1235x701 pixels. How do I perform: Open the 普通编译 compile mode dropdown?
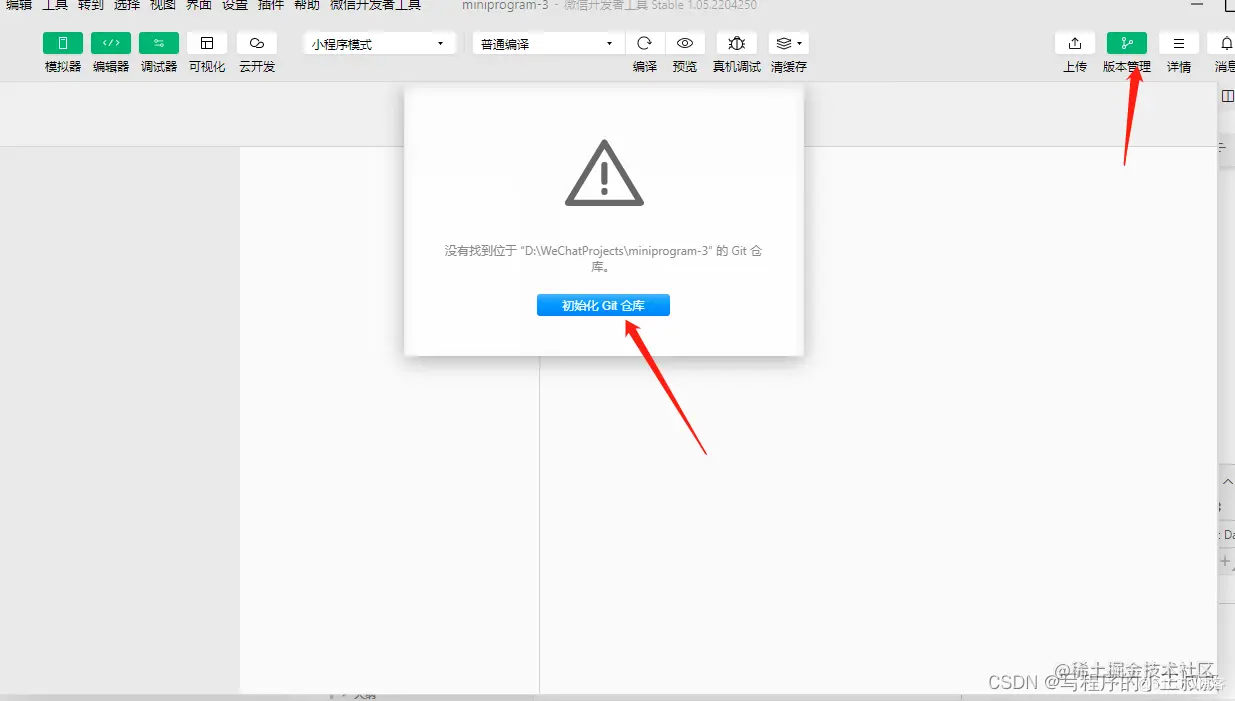pos(549,44)
